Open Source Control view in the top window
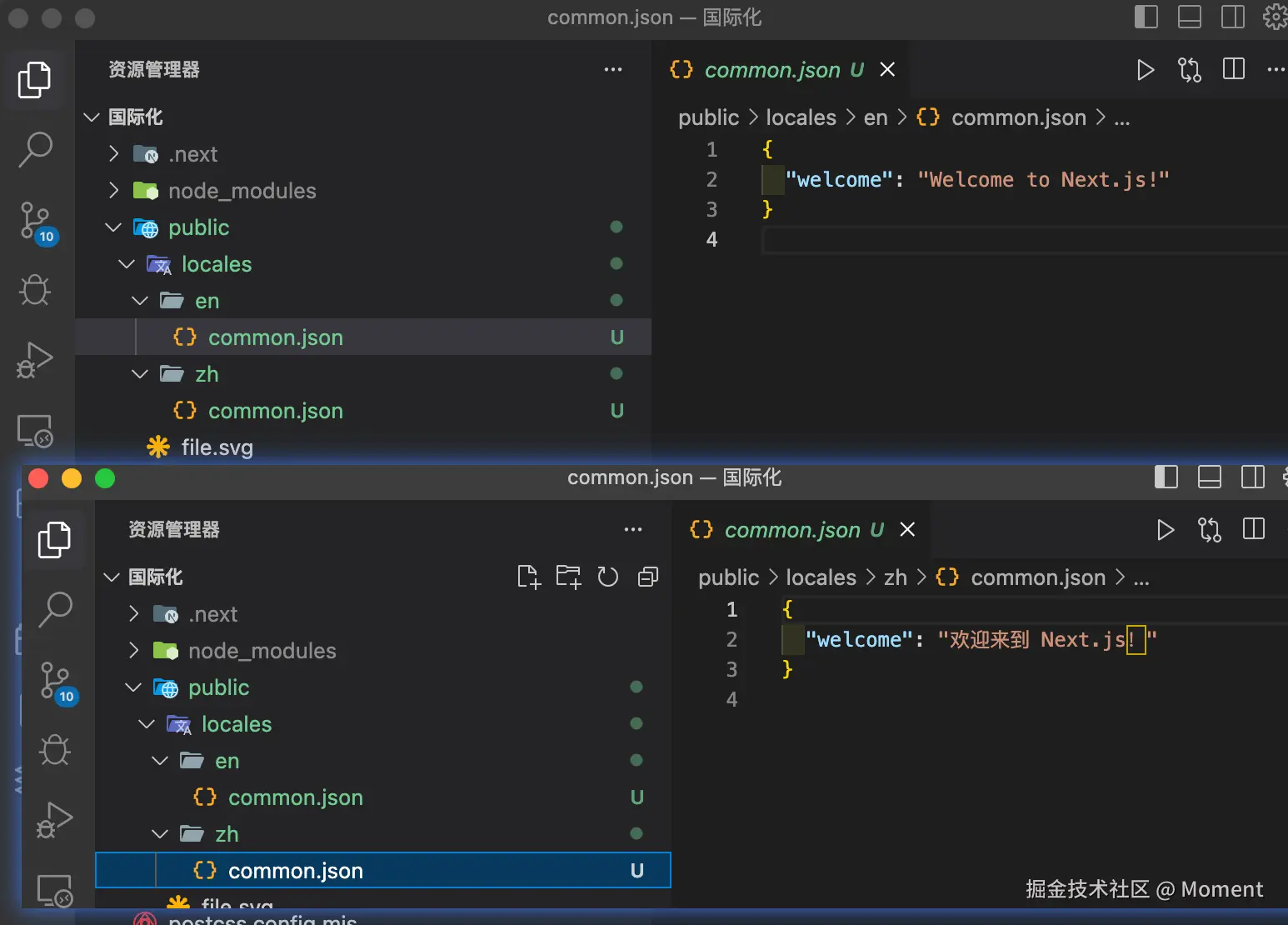Screen dimensions: 1288x925 click(37, 223)
